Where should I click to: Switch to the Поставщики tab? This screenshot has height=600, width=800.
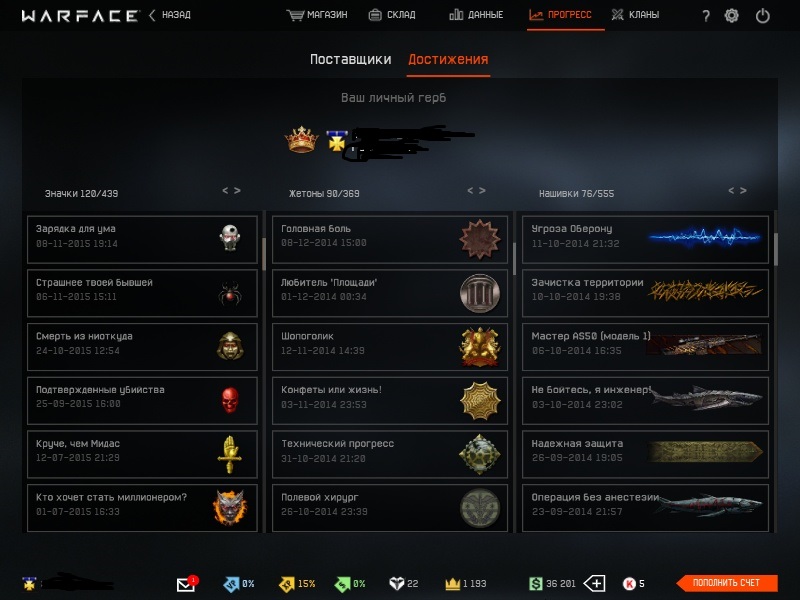[351, 59]
